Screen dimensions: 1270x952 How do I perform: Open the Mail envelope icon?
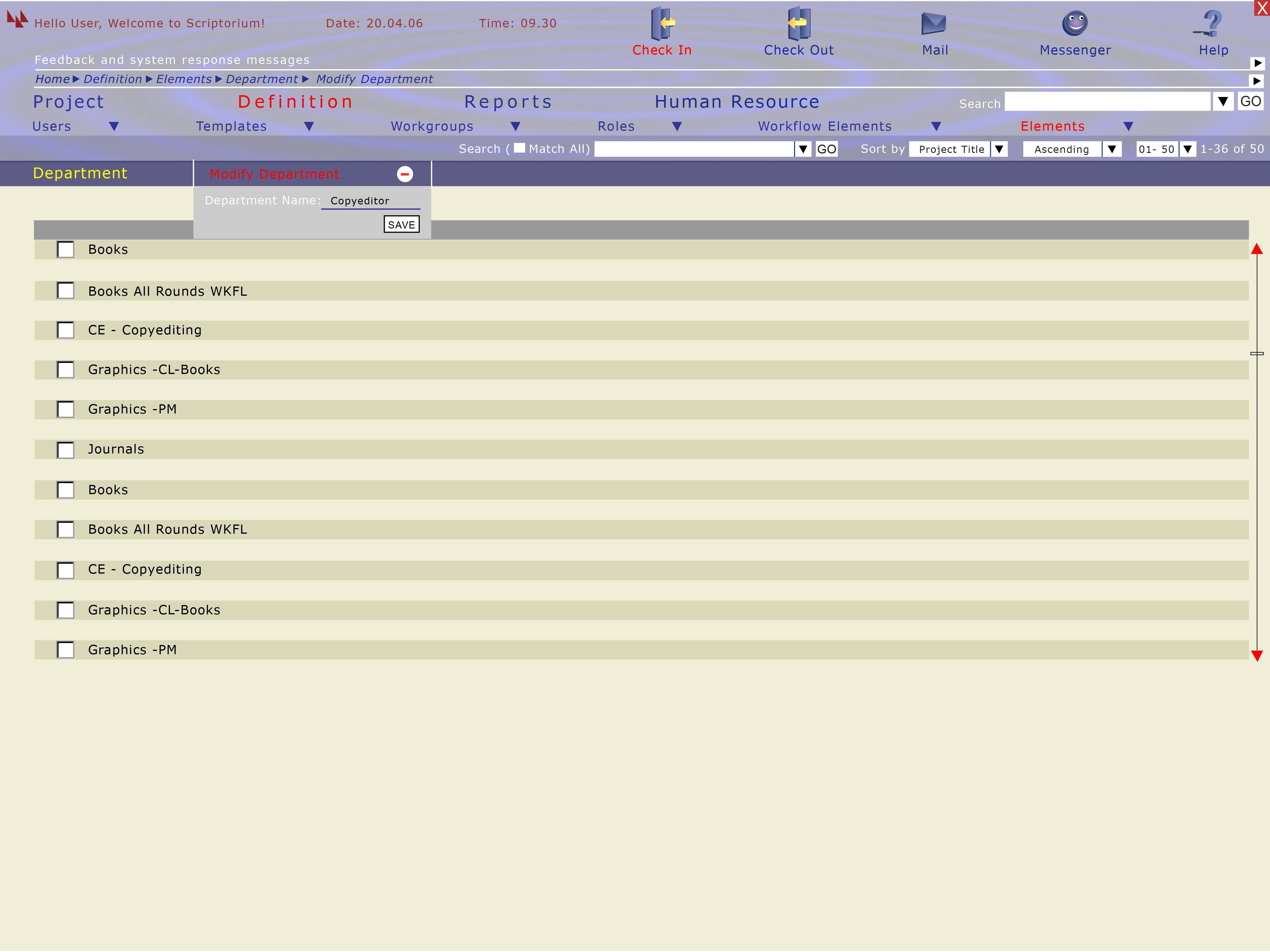tap(934, 24)
